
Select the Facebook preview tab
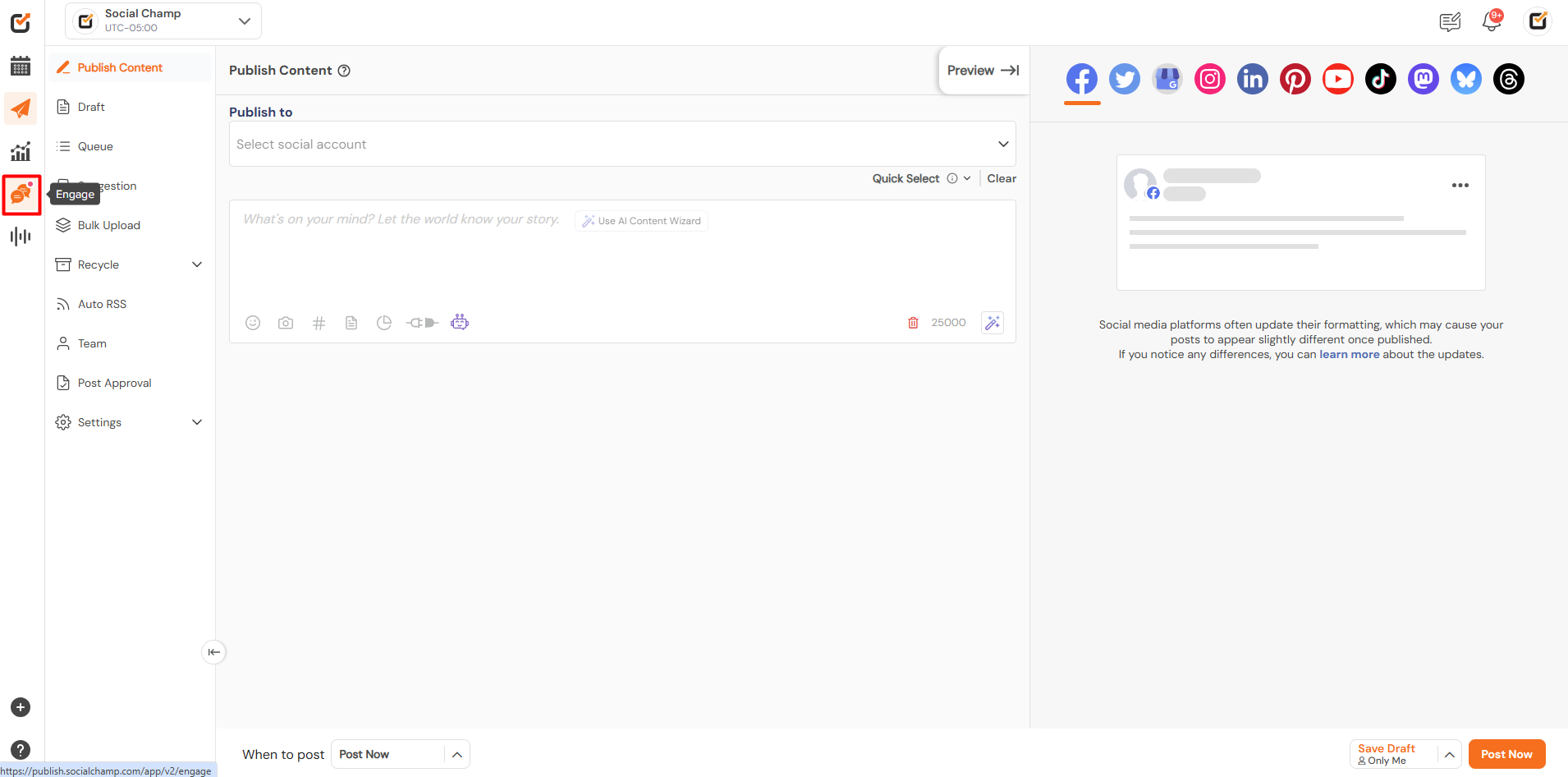pos(1082,80)
